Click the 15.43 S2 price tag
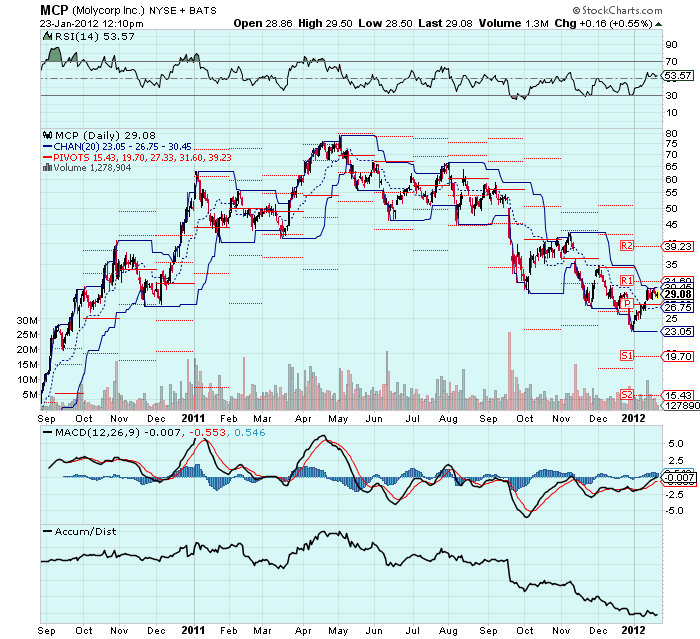The height and width of the screenshot is (639, 700). pyautogui.click(x=678, y=395)
